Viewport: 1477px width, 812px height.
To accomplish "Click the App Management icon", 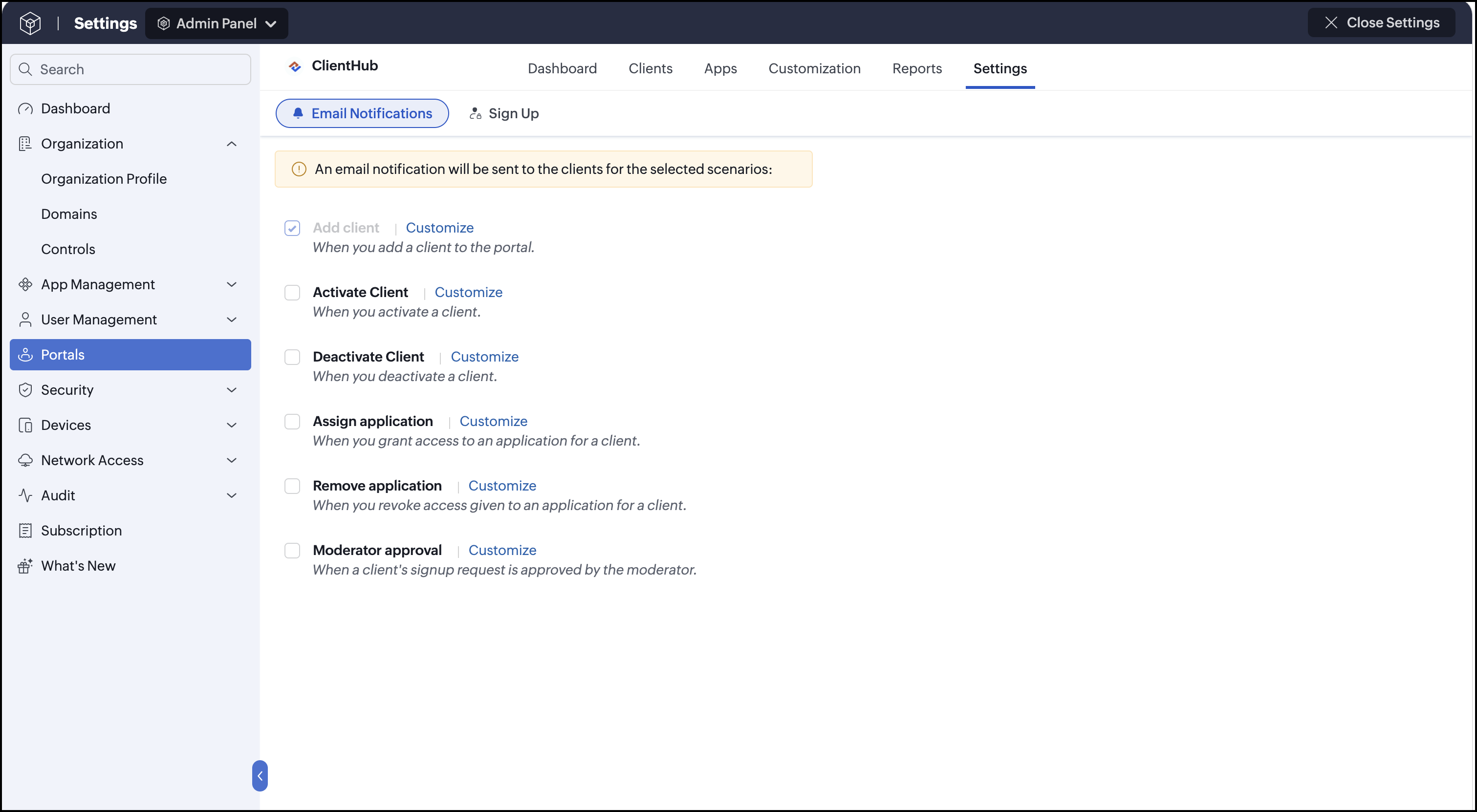I will 25,285.
